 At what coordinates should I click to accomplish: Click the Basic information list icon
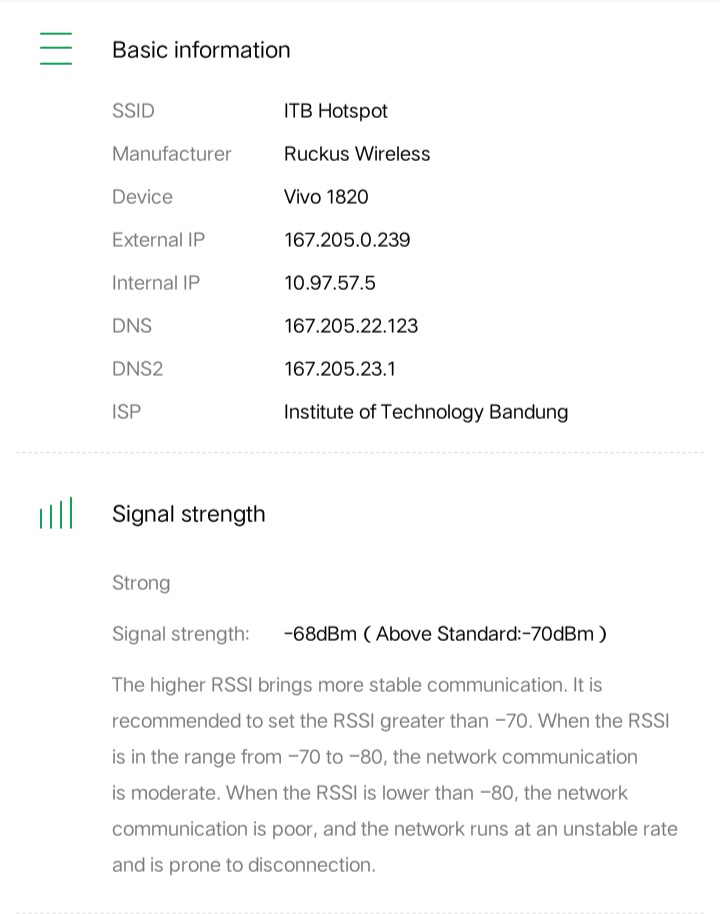[x=56, y=48]
